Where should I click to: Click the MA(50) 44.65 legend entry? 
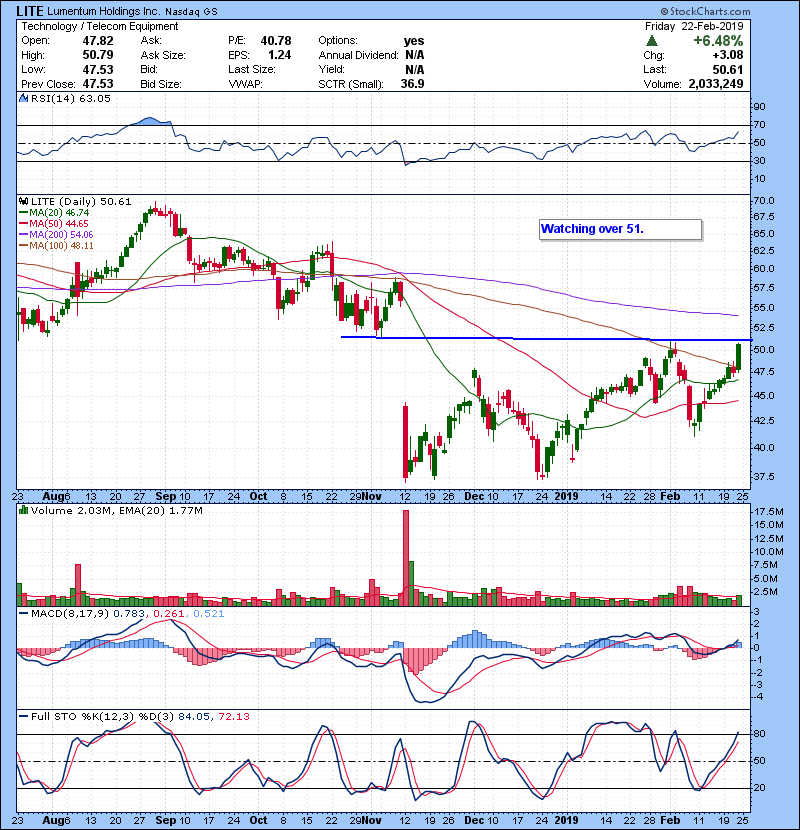point(54,224)
